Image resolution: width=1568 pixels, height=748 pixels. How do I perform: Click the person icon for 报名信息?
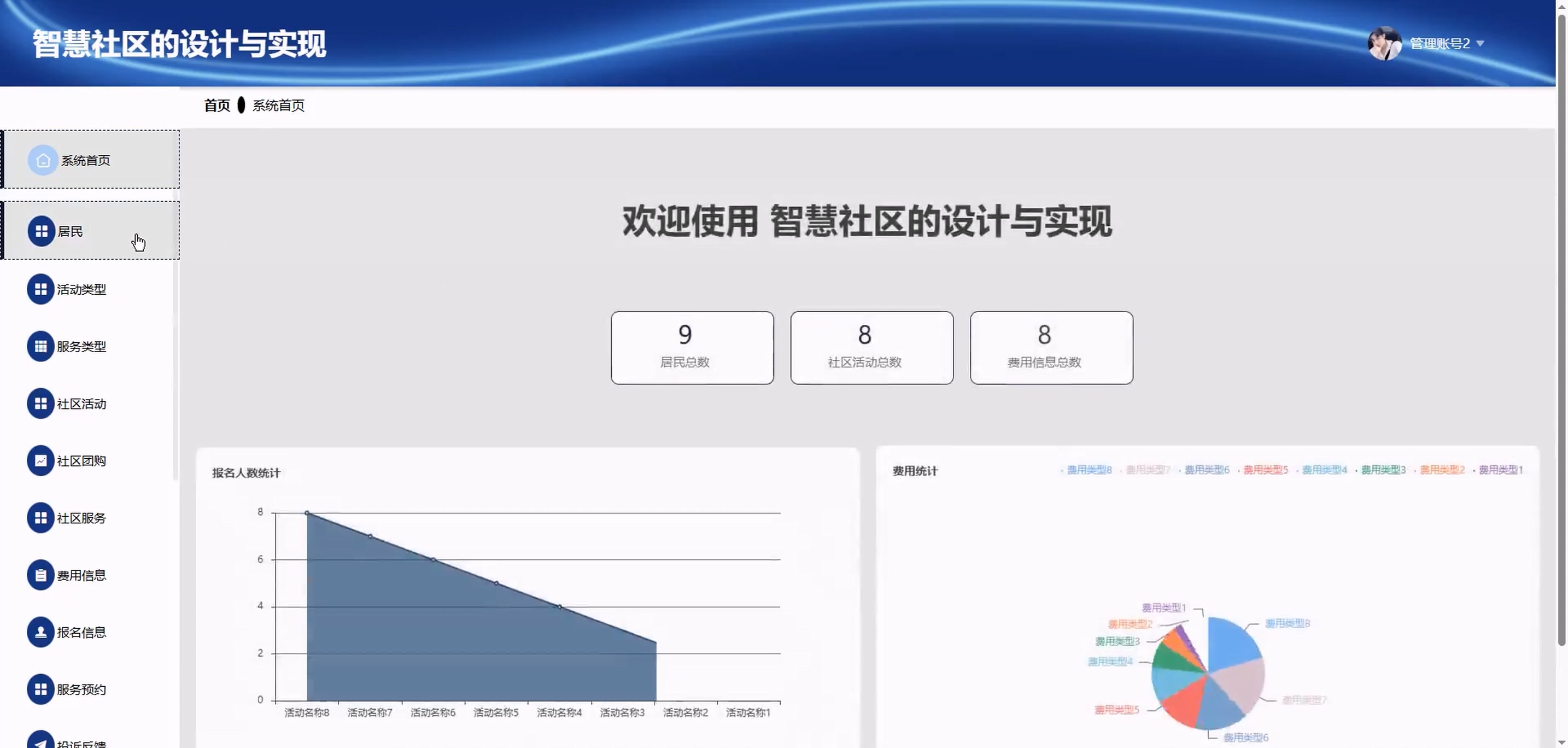coord(41,633)
